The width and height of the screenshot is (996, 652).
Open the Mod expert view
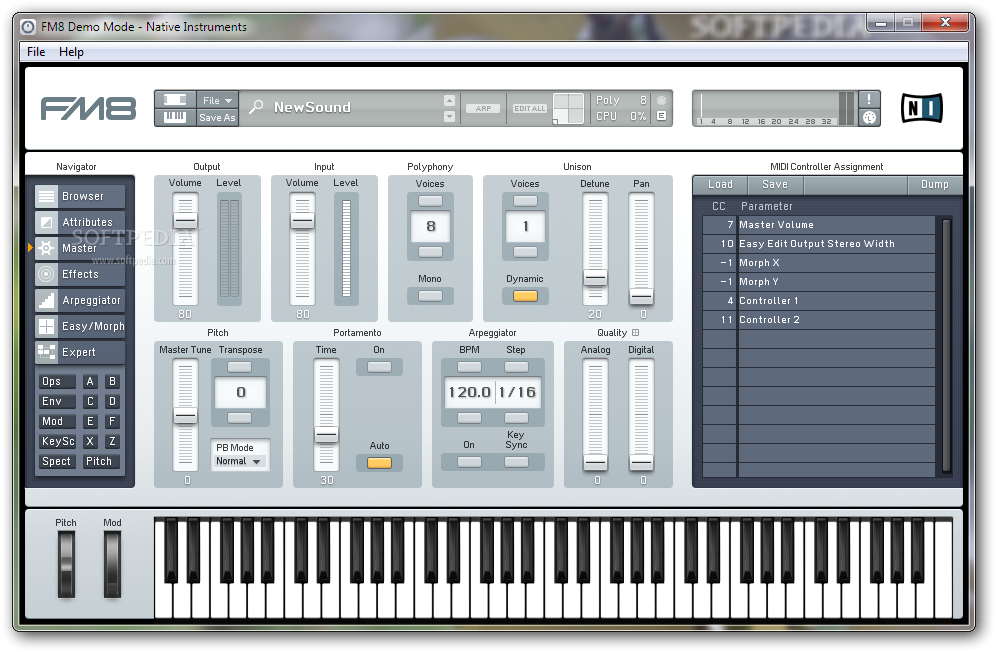tap(57, 421)
